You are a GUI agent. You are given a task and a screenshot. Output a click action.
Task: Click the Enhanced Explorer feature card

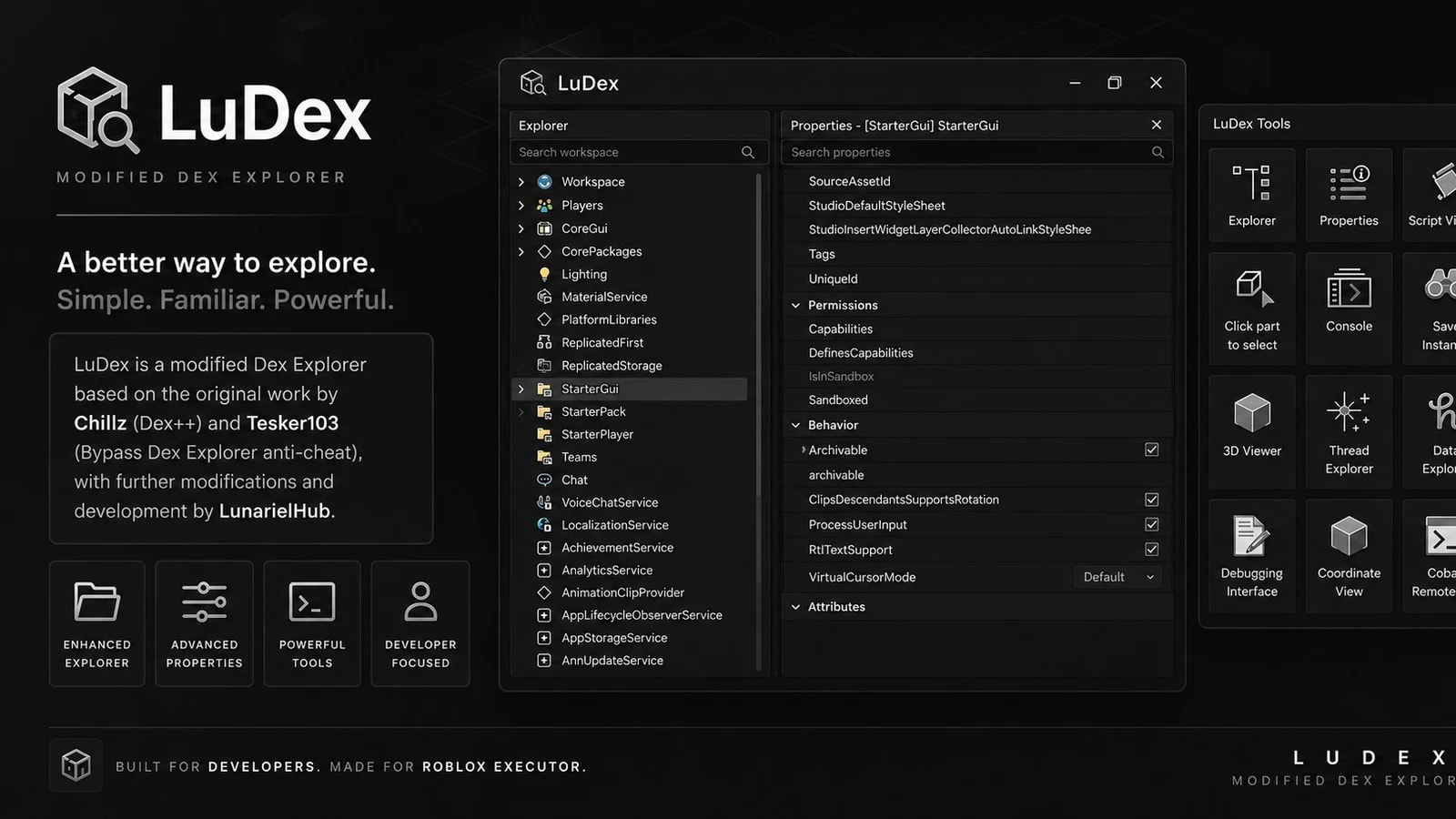[x=96, y=623]
